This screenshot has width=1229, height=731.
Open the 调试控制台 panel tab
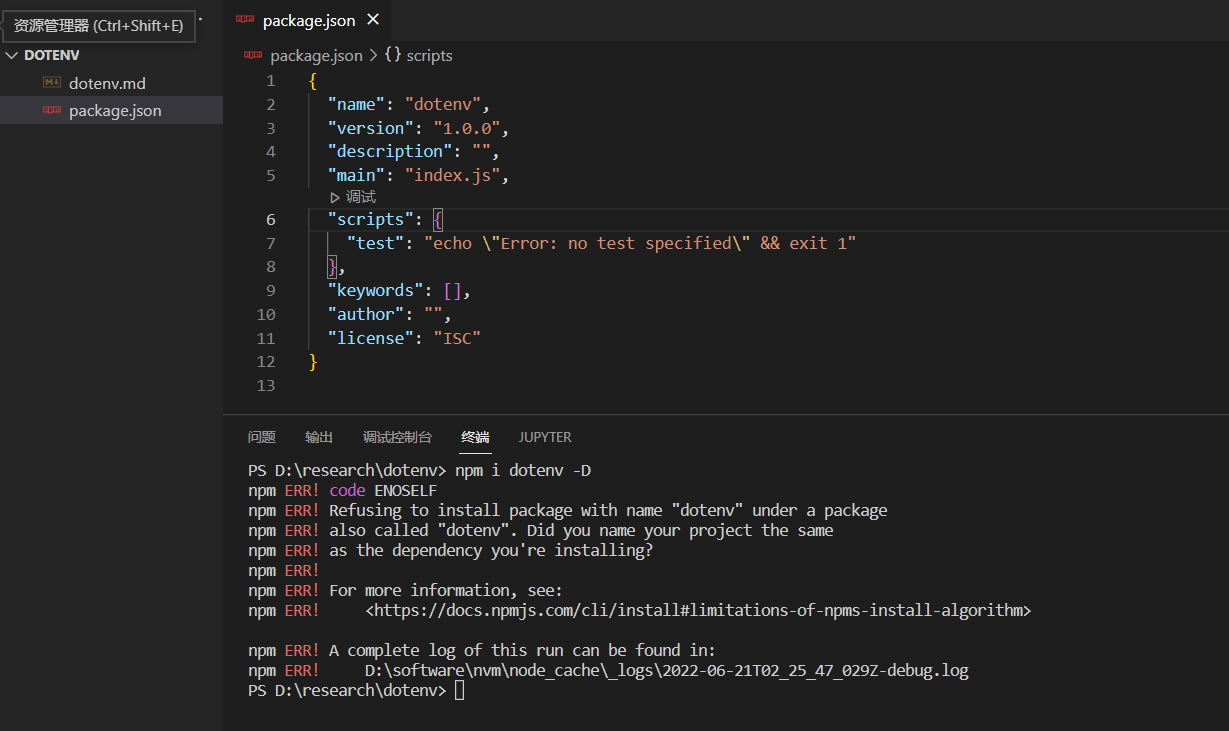tap(397, 437)
